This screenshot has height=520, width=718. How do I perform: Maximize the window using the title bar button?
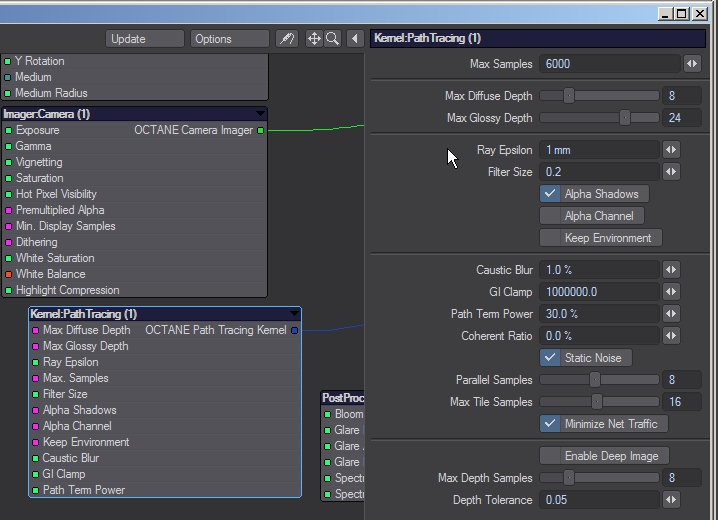point(682,14)
